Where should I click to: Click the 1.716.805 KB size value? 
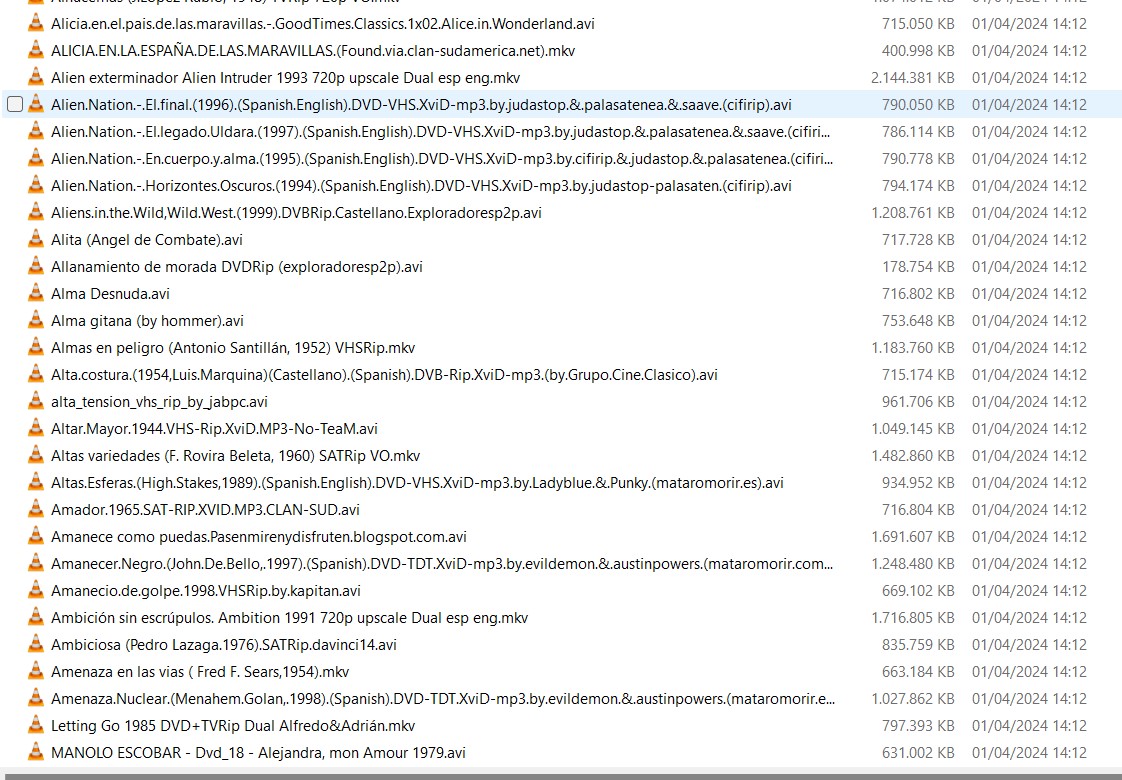pos(912,618)
